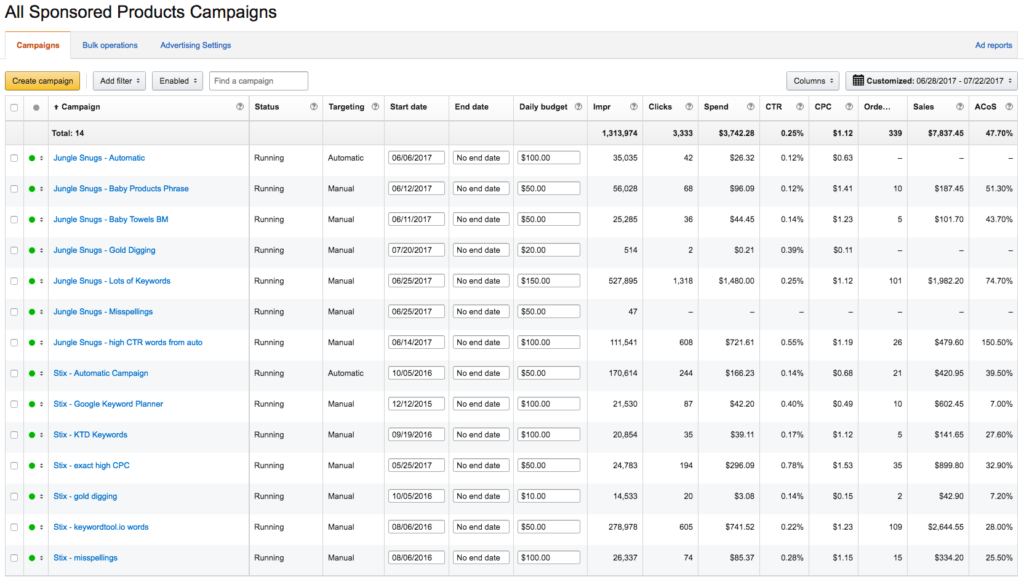1024x582 pixels.
Task: Click the help icon in Impr column header
Action: (634, 107)
